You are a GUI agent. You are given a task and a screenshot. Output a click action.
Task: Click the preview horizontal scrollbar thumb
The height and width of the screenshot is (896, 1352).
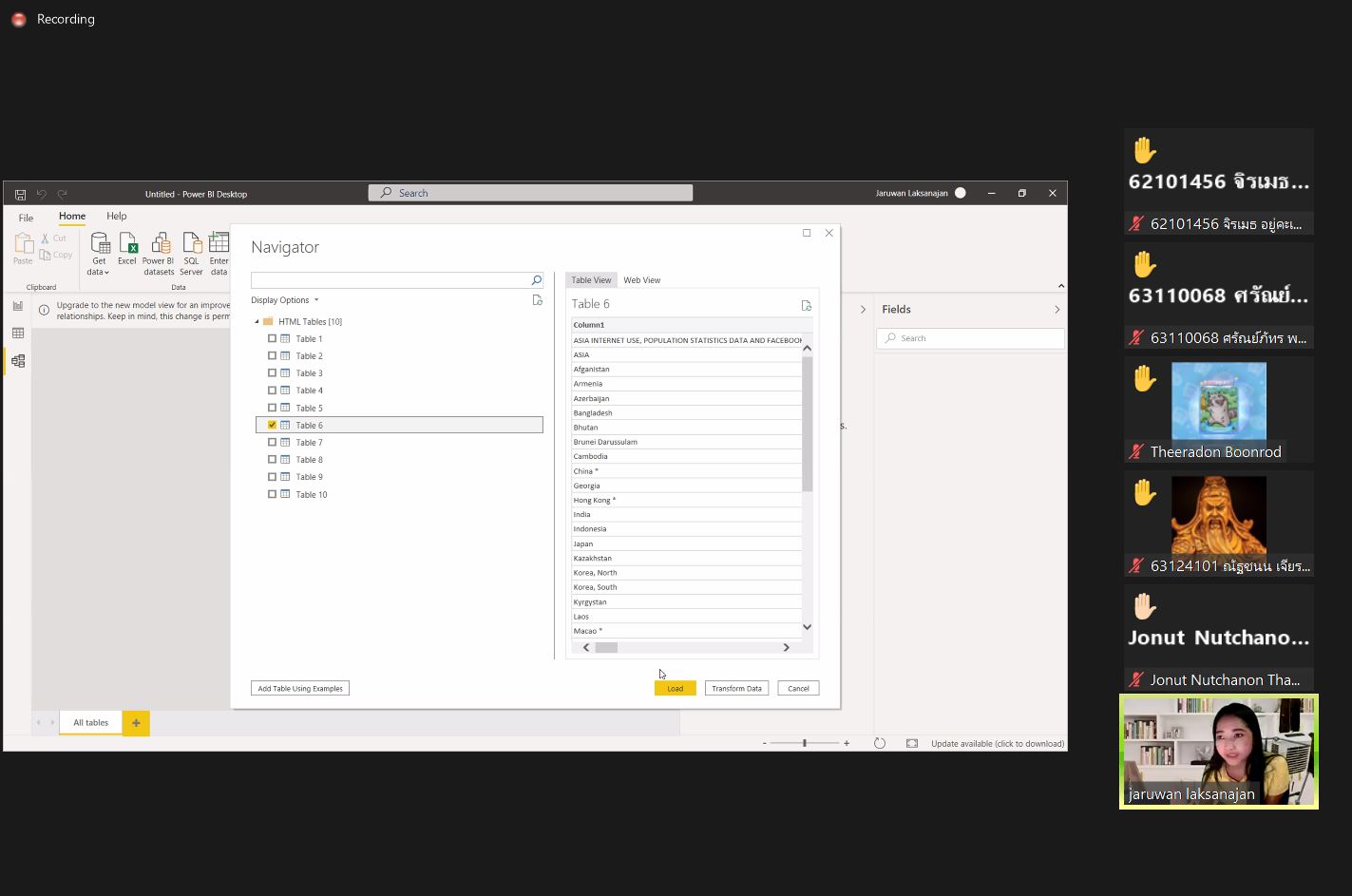click(606, 647)
